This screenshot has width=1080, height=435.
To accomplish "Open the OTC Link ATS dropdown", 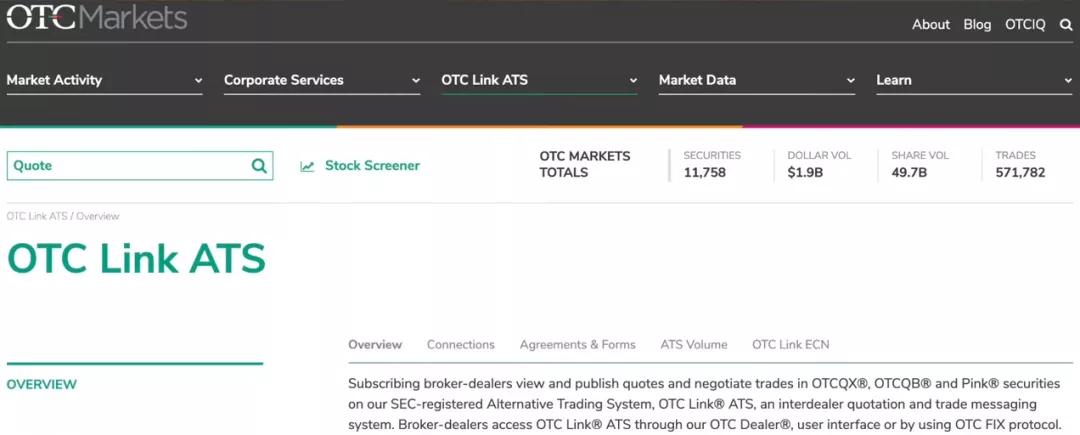I will (539, 80).
